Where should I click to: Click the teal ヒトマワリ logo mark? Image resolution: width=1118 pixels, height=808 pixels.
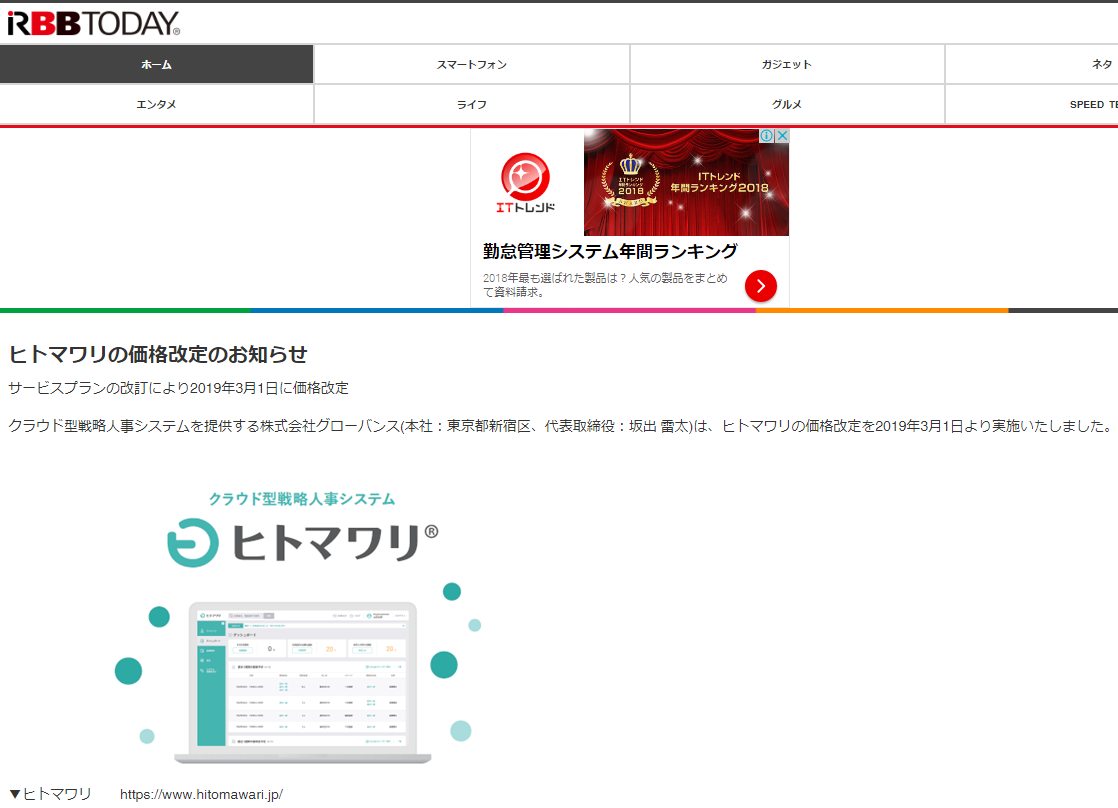[x=190, y=542]
